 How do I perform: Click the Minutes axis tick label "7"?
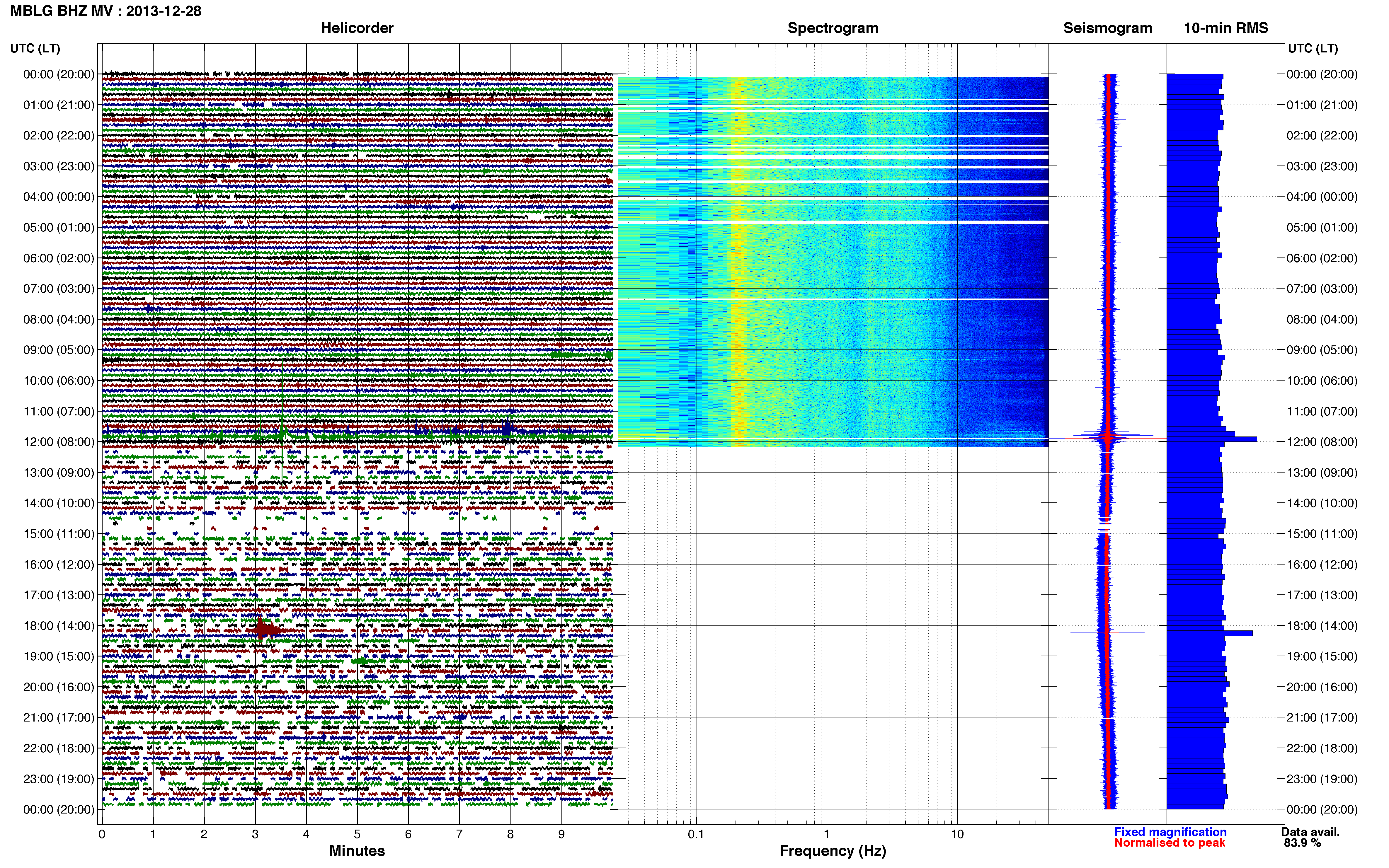459,835
